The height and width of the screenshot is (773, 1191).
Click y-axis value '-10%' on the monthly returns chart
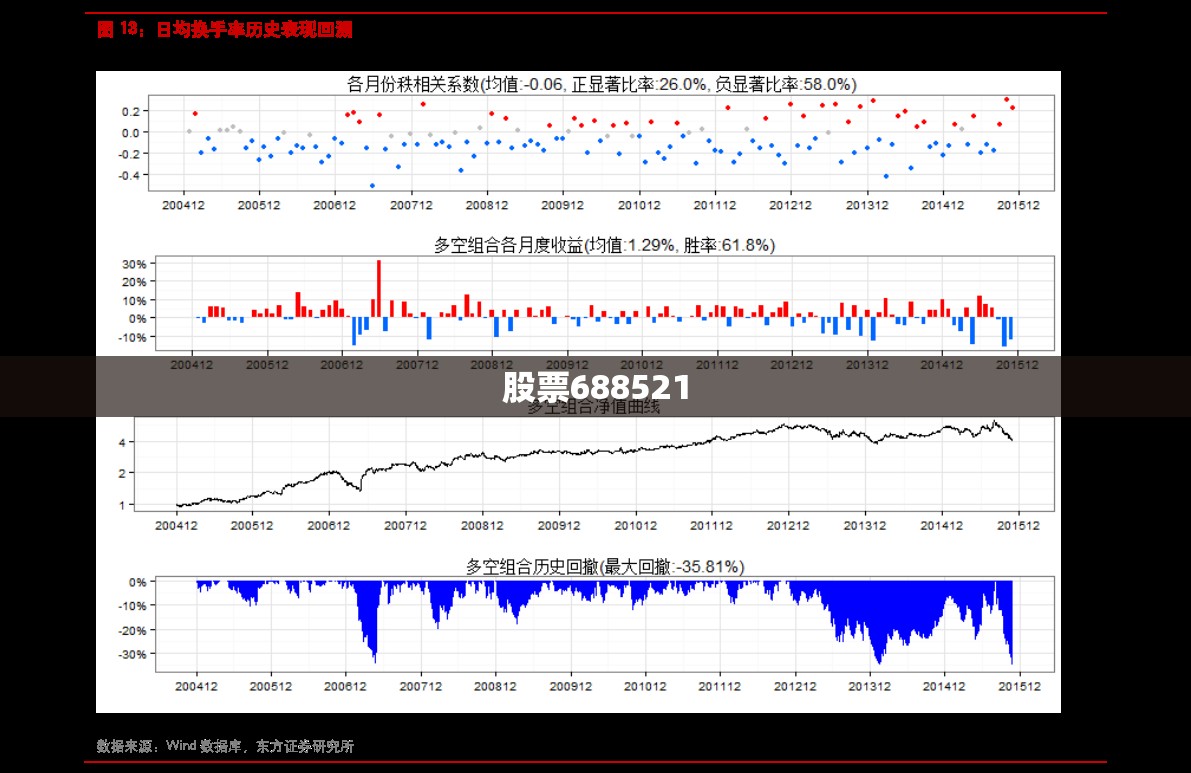click(x=132, y=337)
